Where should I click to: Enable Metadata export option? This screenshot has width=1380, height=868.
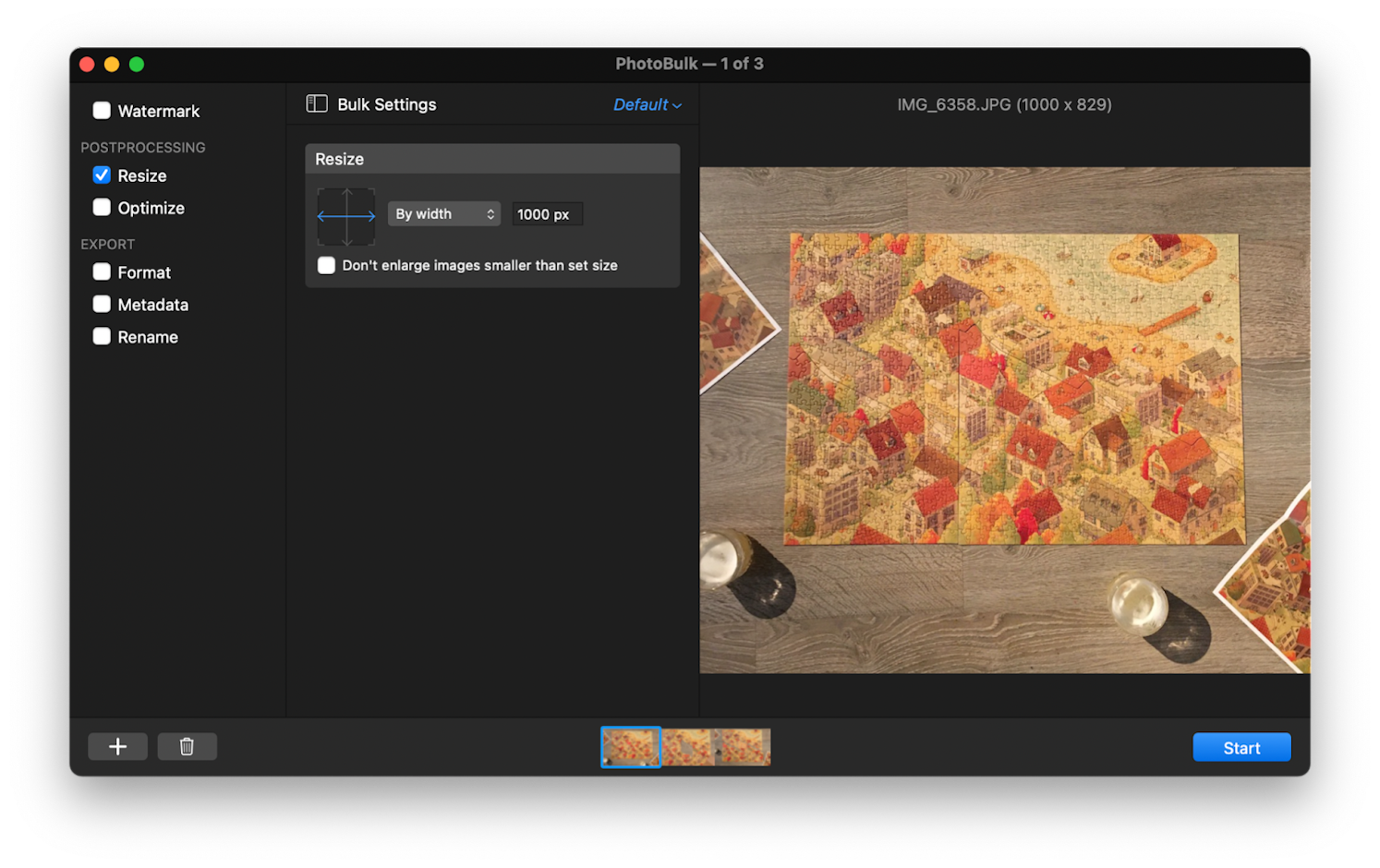point(102,305)
